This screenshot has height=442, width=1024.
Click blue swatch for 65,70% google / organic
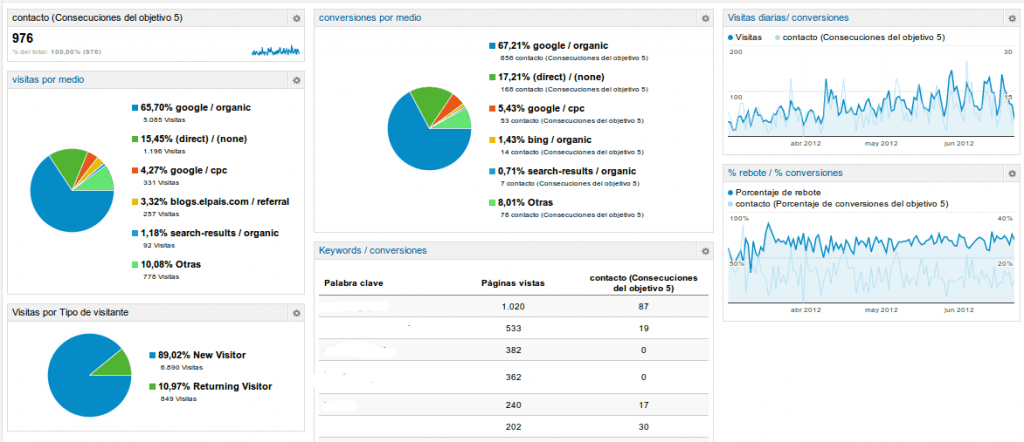(135, 108)
